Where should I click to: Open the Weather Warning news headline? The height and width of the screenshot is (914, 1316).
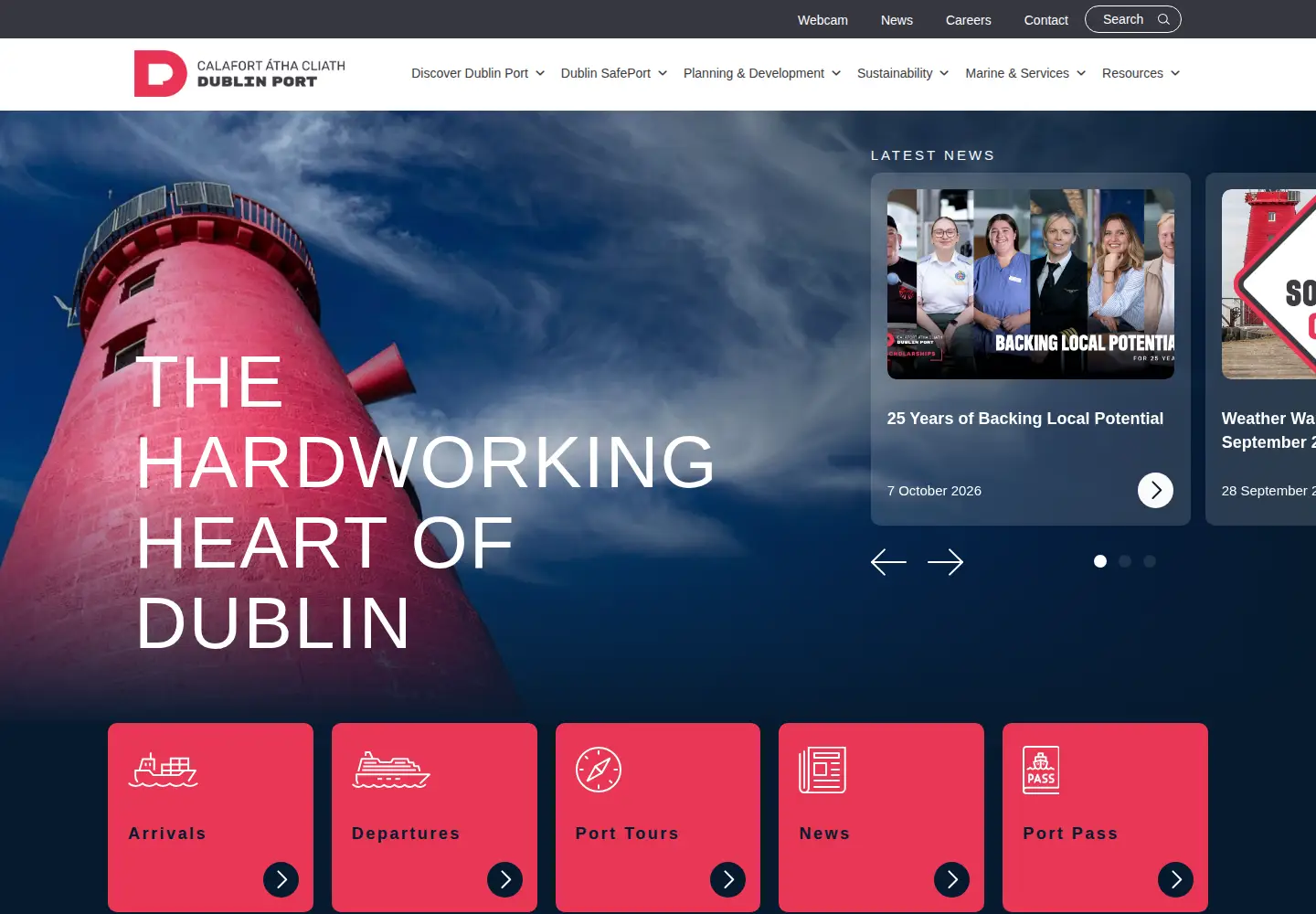(1268, 430)
